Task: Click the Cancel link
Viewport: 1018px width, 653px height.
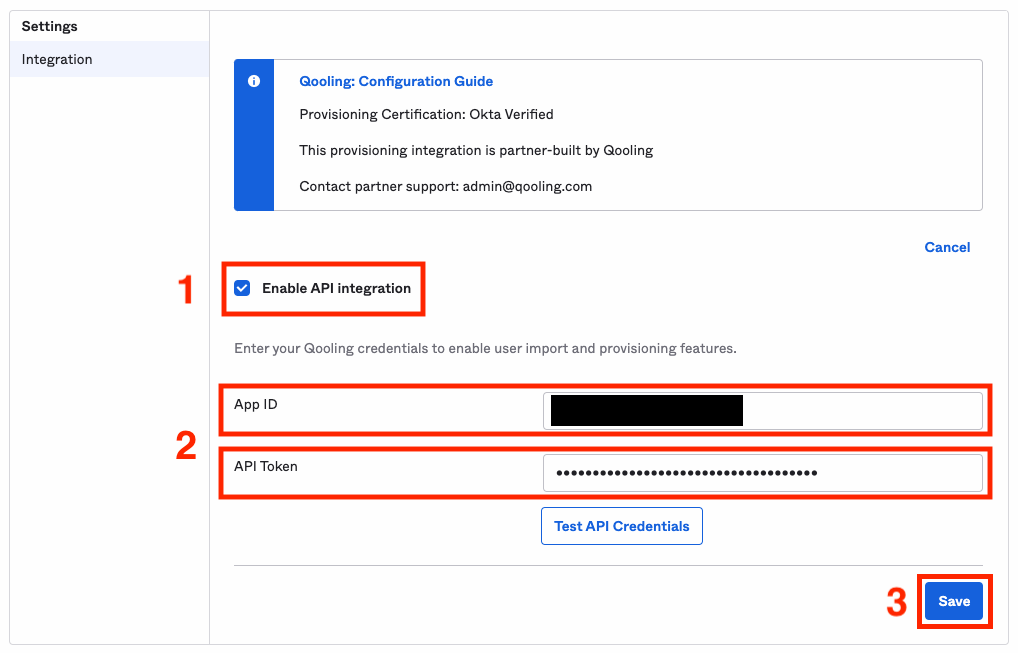Action: pyautogui.click(x=947, y=247)
